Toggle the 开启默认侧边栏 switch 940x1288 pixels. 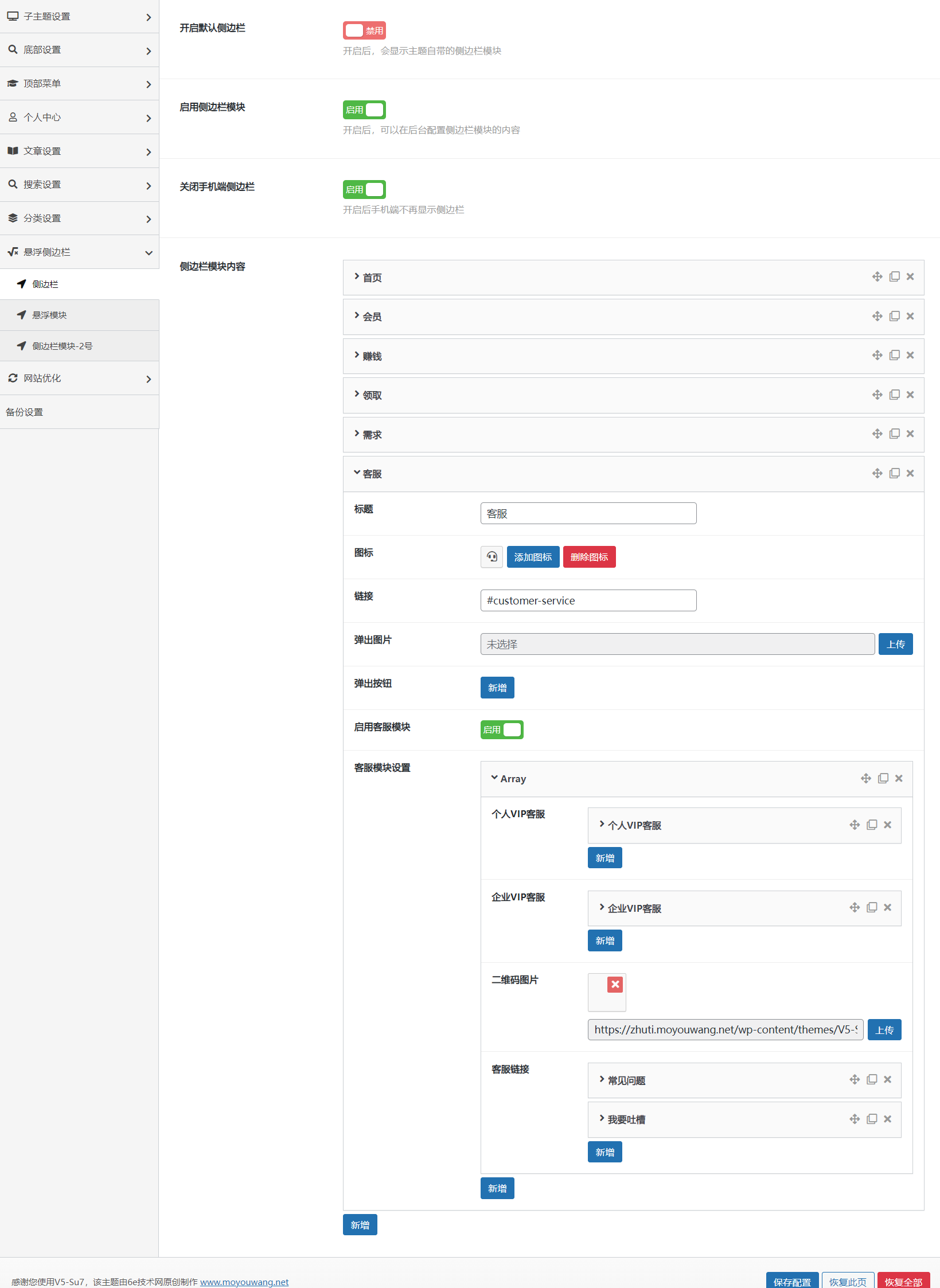(x=364, y=30)
